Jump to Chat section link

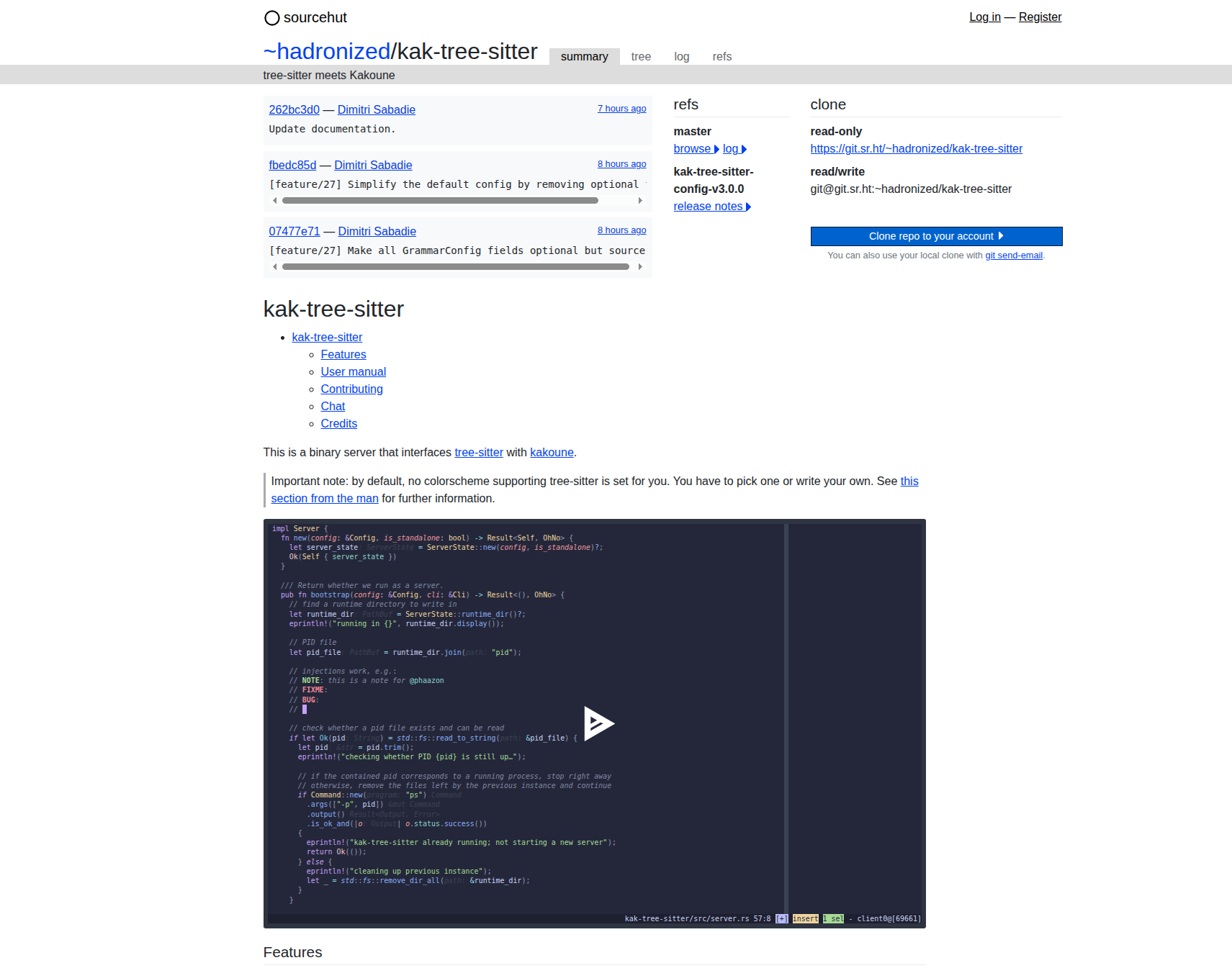(333, 407)
